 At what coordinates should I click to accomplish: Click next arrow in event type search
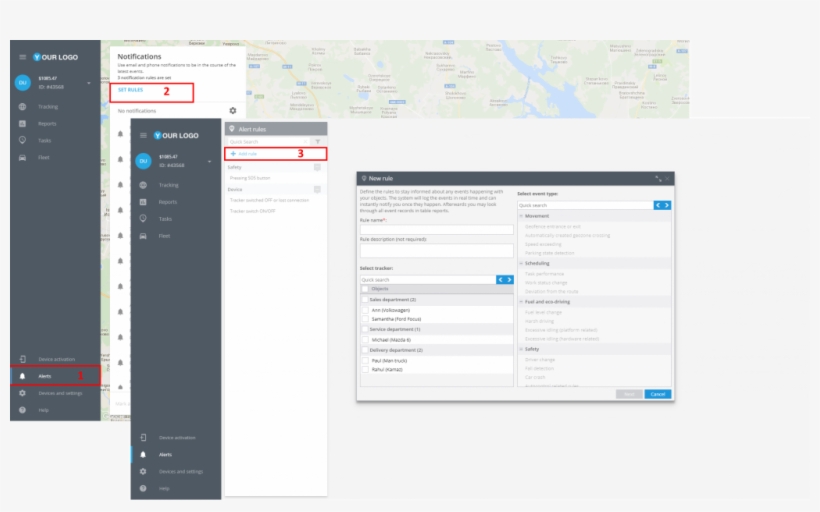click(x=667, y=205)
